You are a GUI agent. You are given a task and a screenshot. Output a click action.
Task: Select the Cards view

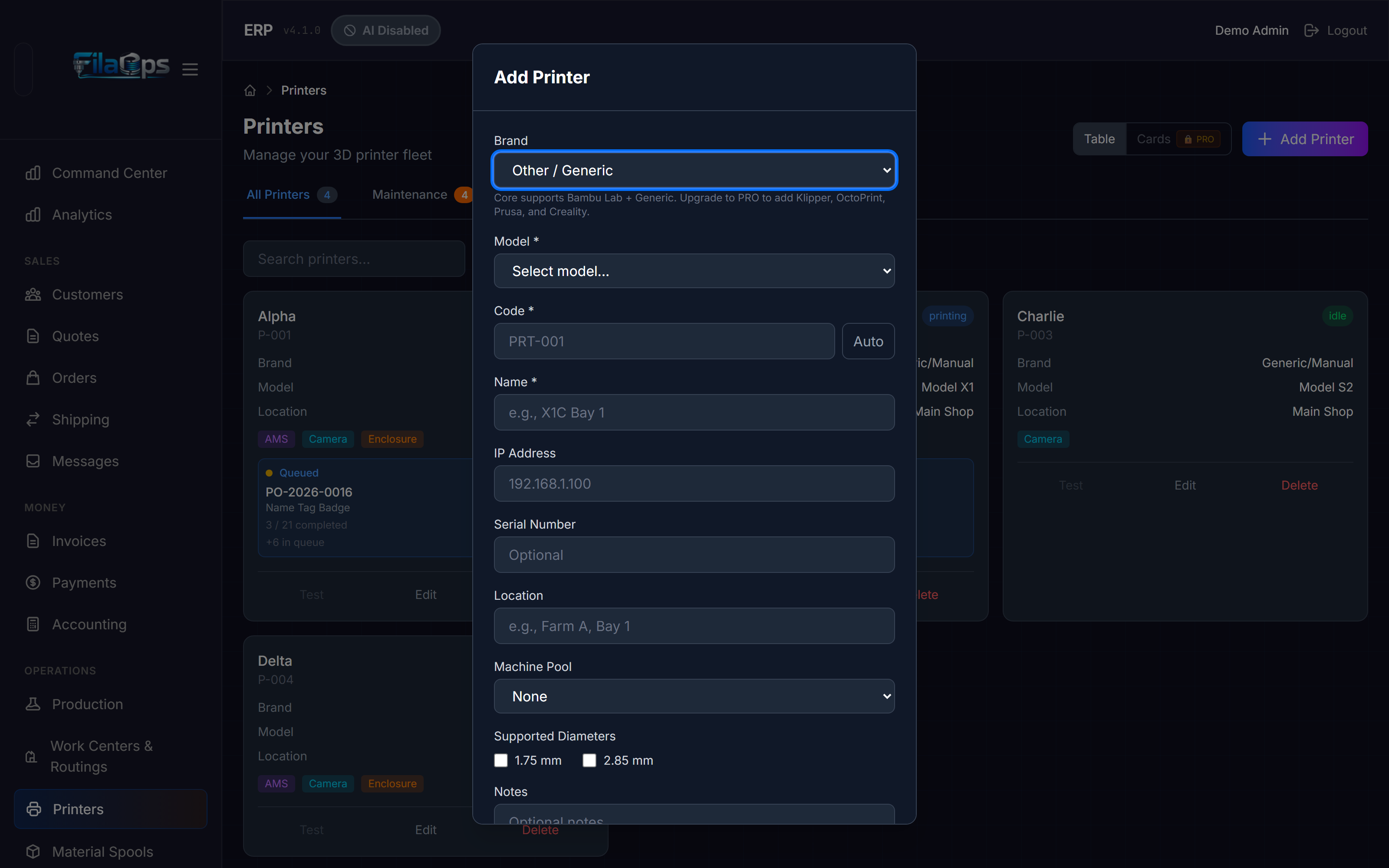(x=1178, y=139)
